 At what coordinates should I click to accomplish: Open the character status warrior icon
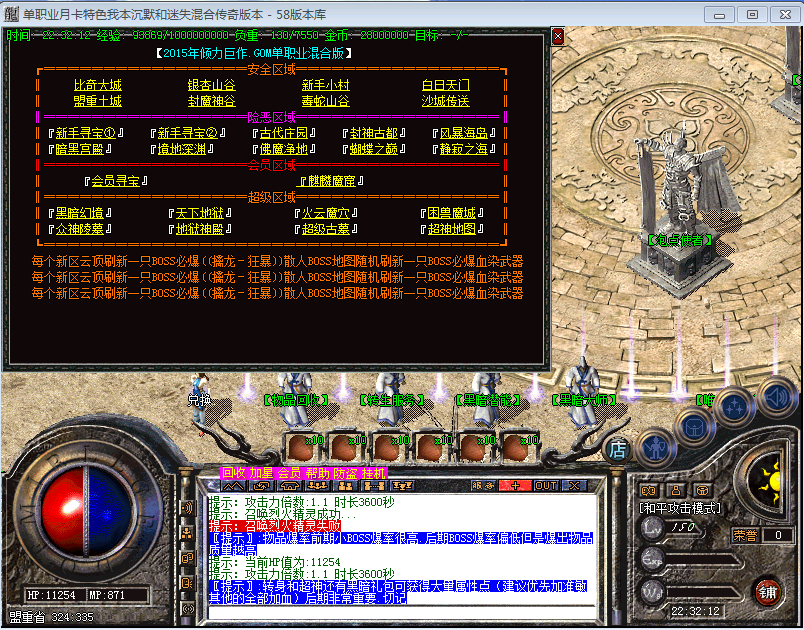pos(654,448)
